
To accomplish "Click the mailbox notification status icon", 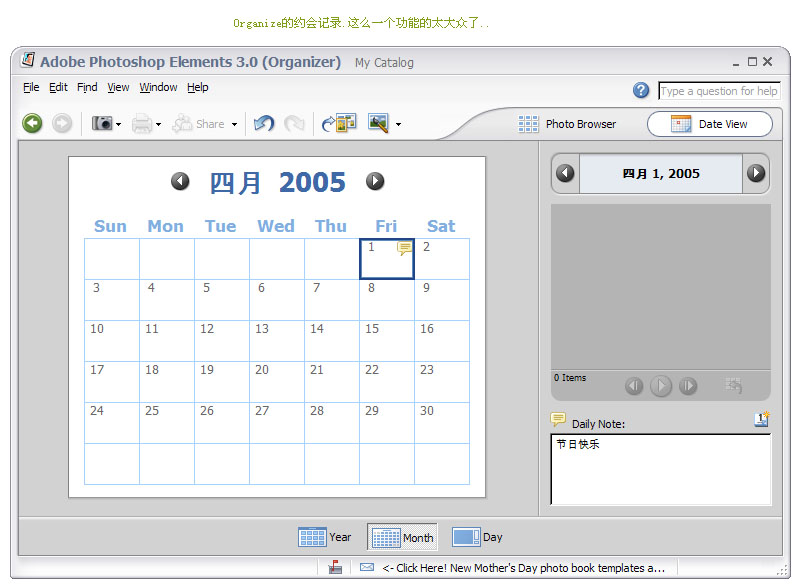I will pyautogui.click(x=335, y=567).
